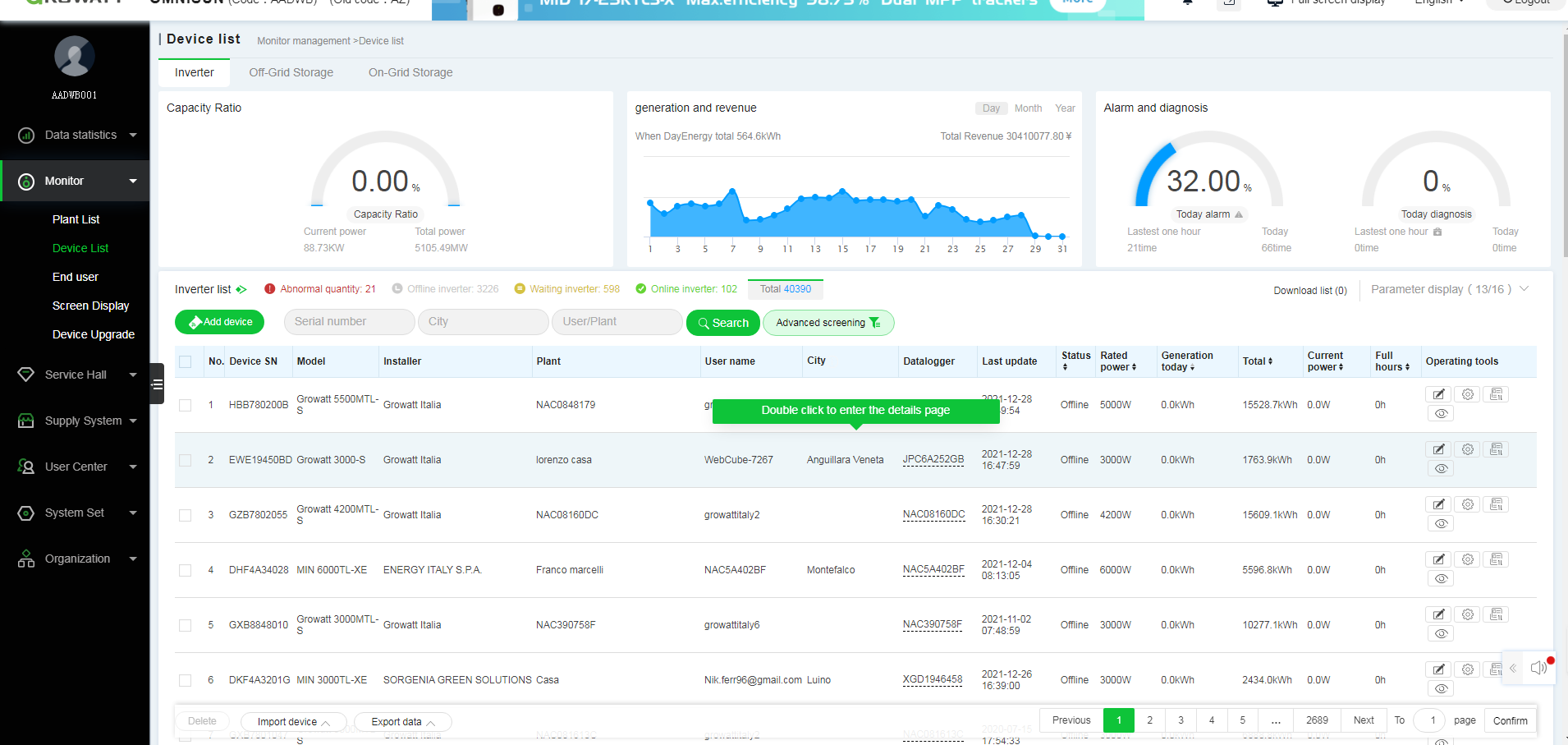Go to Next page of inverter list
1568x745 pixels.
tap(1363, 720)
